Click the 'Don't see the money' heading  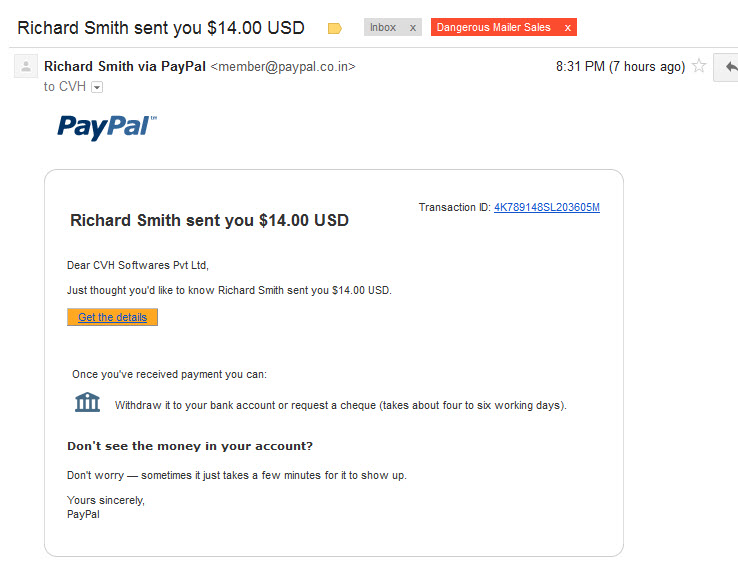(190, 446)
